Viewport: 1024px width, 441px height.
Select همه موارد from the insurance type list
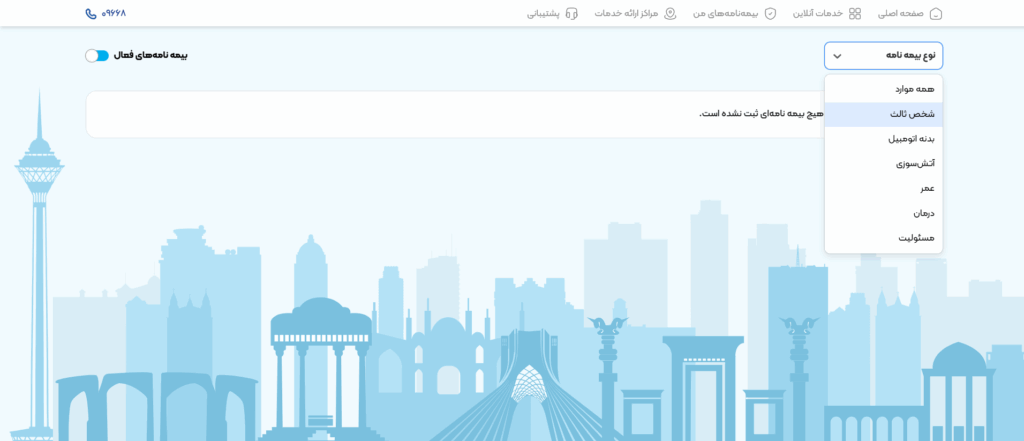913,89
